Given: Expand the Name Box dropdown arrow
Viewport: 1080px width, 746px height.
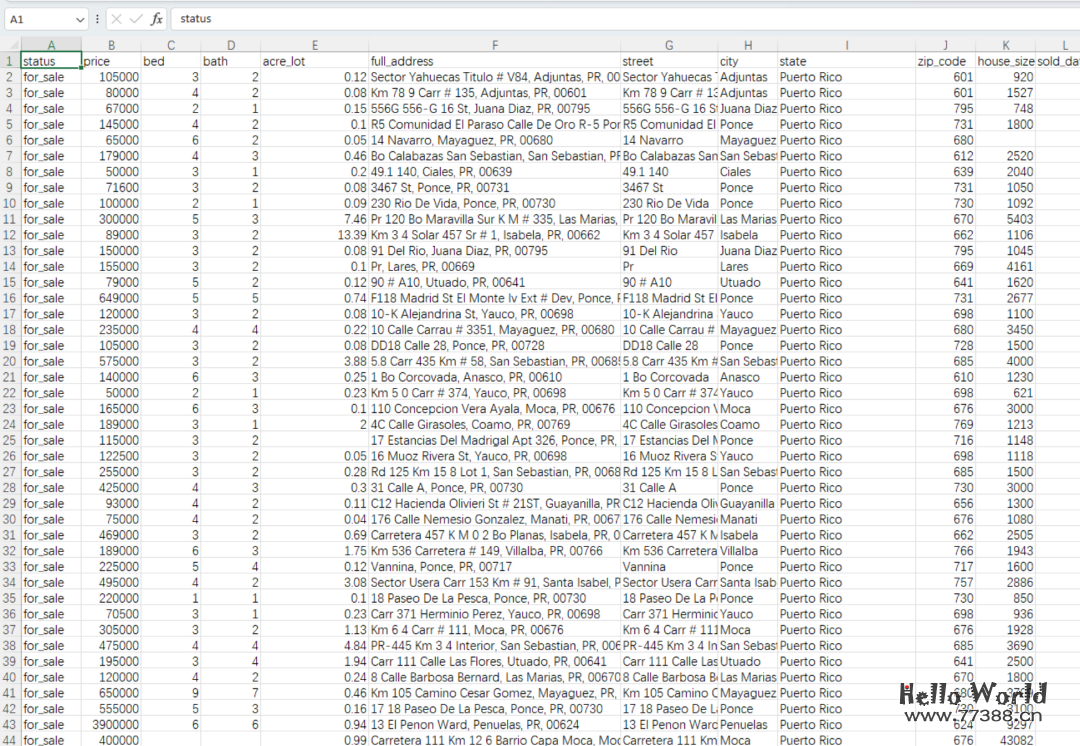Looking at the screenshot, I should click(80, 19).
